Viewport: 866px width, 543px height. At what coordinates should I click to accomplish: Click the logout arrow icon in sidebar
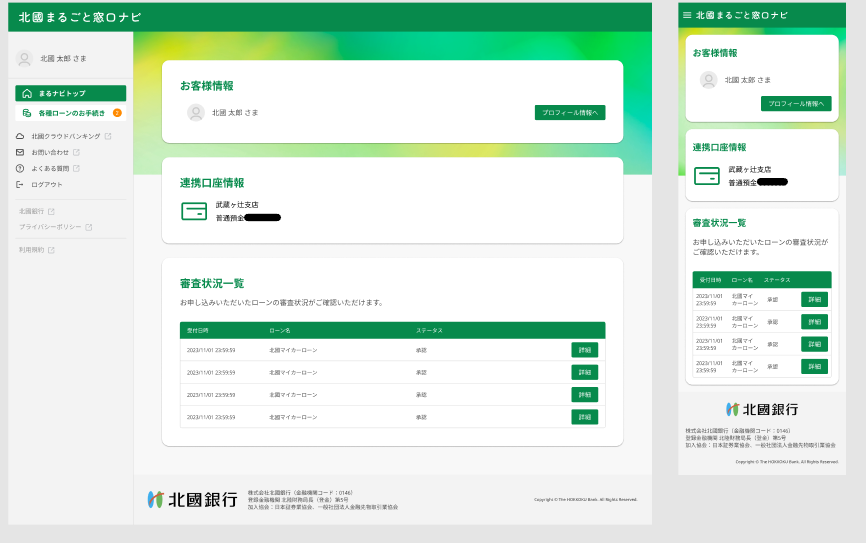(x=20, y=184)
